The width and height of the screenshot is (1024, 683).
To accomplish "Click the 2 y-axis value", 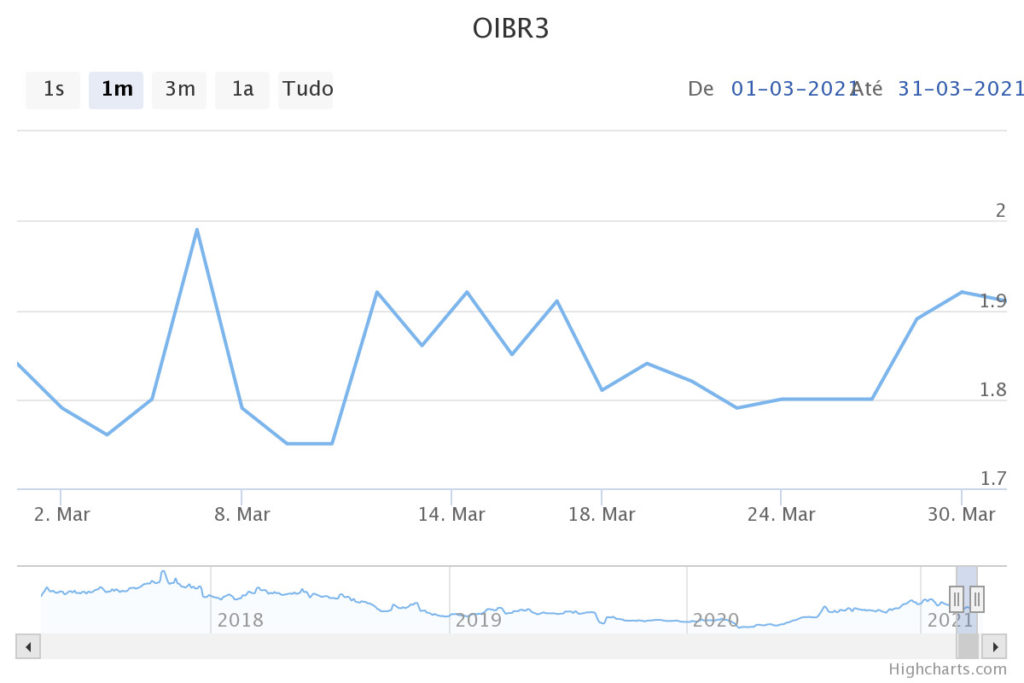I will pyautogui.click(x=1000, y=210).
